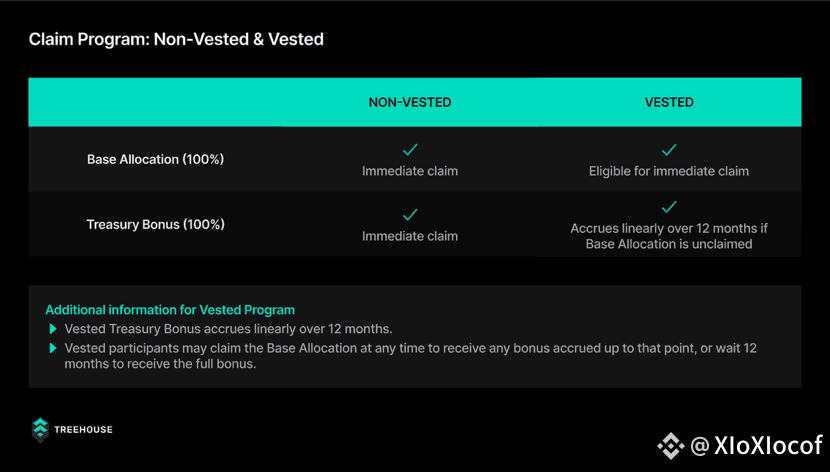The image size is (830, 472).
Task: Click the @XIoXIocof username watermark
Action: pyautogui.click(x=756, y=446)
